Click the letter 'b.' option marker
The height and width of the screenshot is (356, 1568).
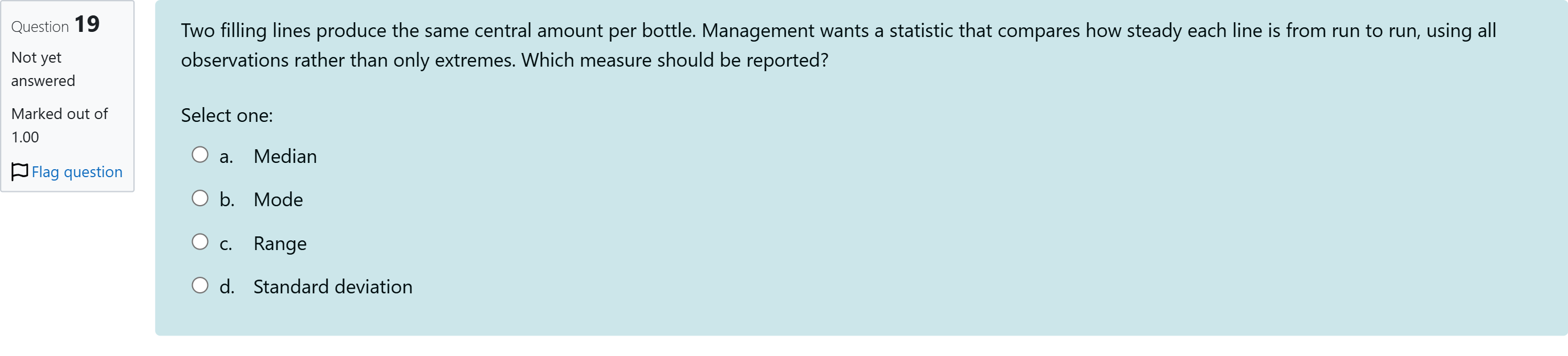point(226,199)
